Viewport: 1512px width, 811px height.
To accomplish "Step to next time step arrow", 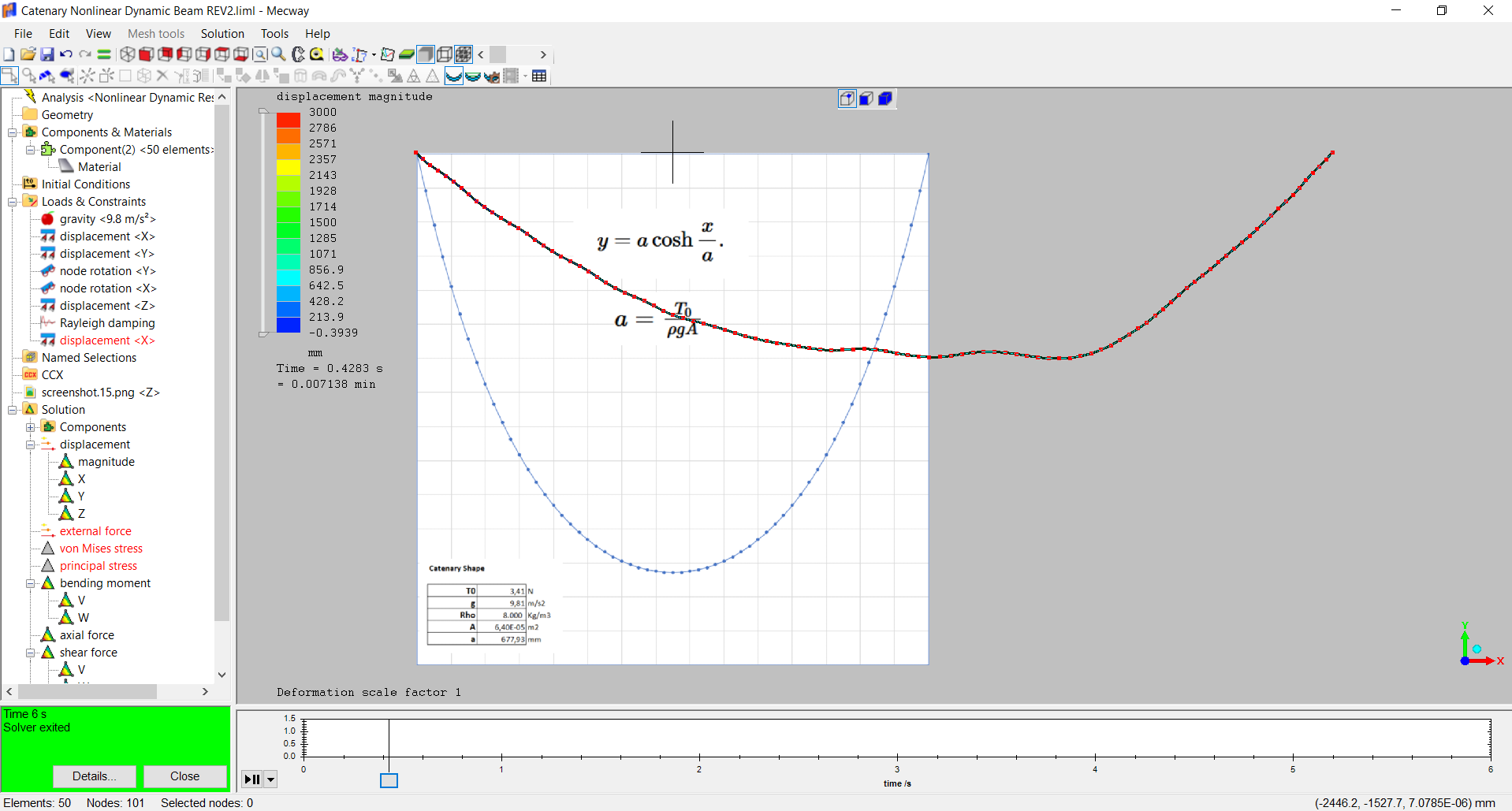I will (543, 54).
